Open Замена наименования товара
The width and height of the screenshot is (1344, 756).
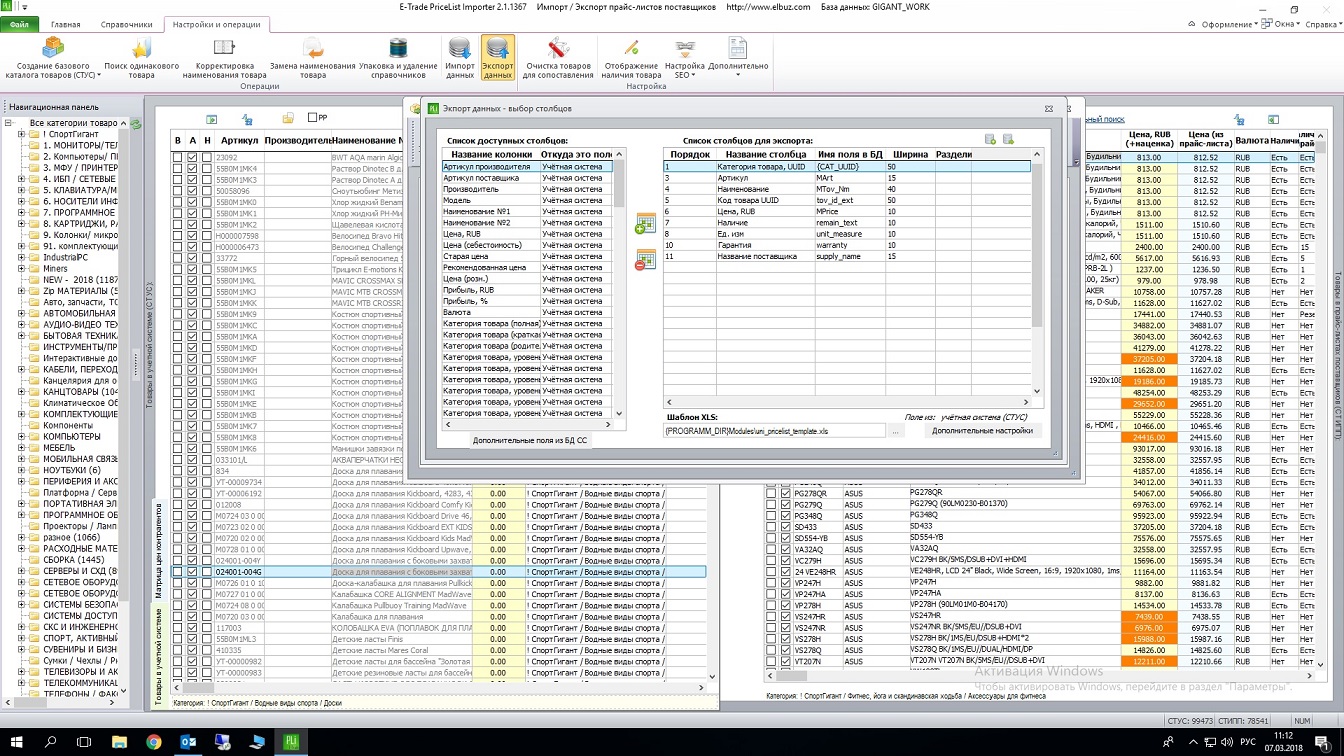(x=312, y=58)
